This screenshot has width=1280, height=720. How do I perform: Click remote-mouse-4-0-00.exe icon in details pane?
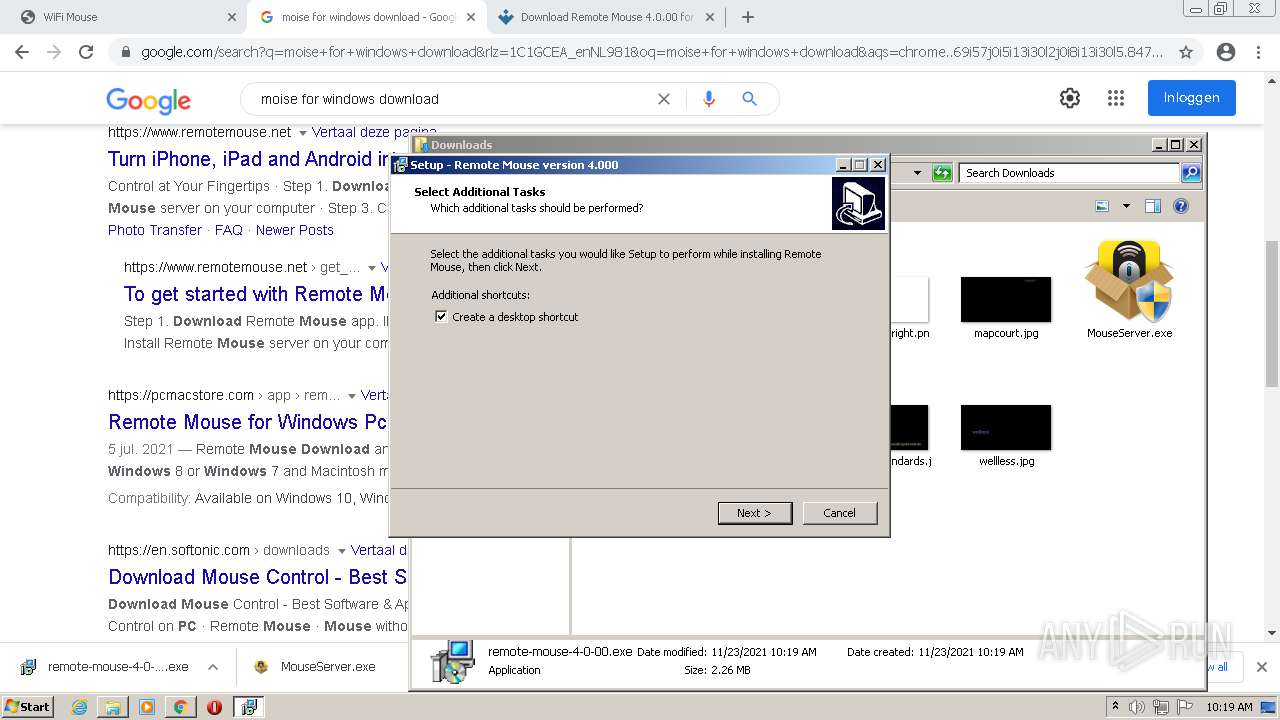(x=453, y=661)
